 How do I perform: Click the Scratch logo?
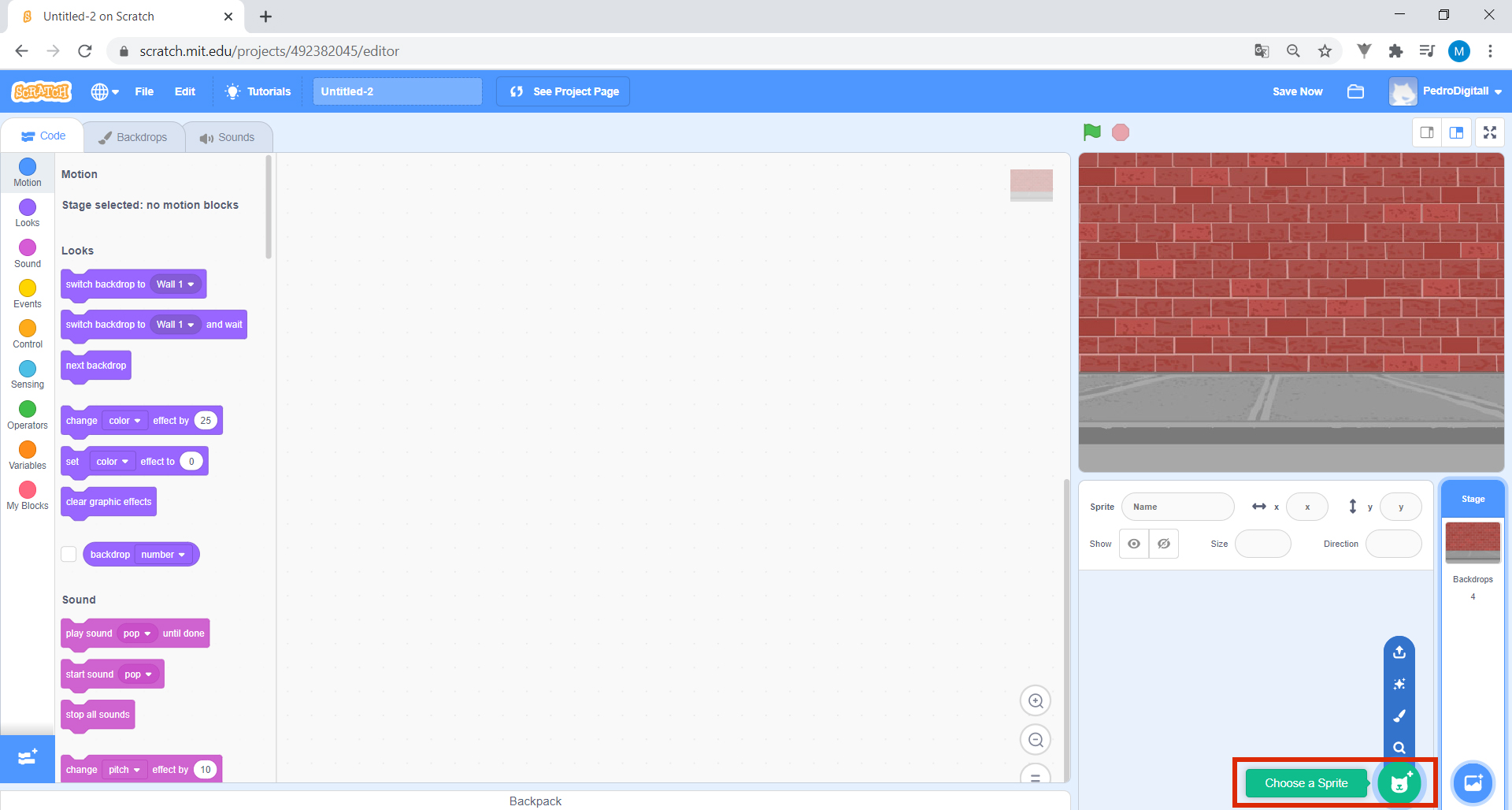click(x=42, y=91)
